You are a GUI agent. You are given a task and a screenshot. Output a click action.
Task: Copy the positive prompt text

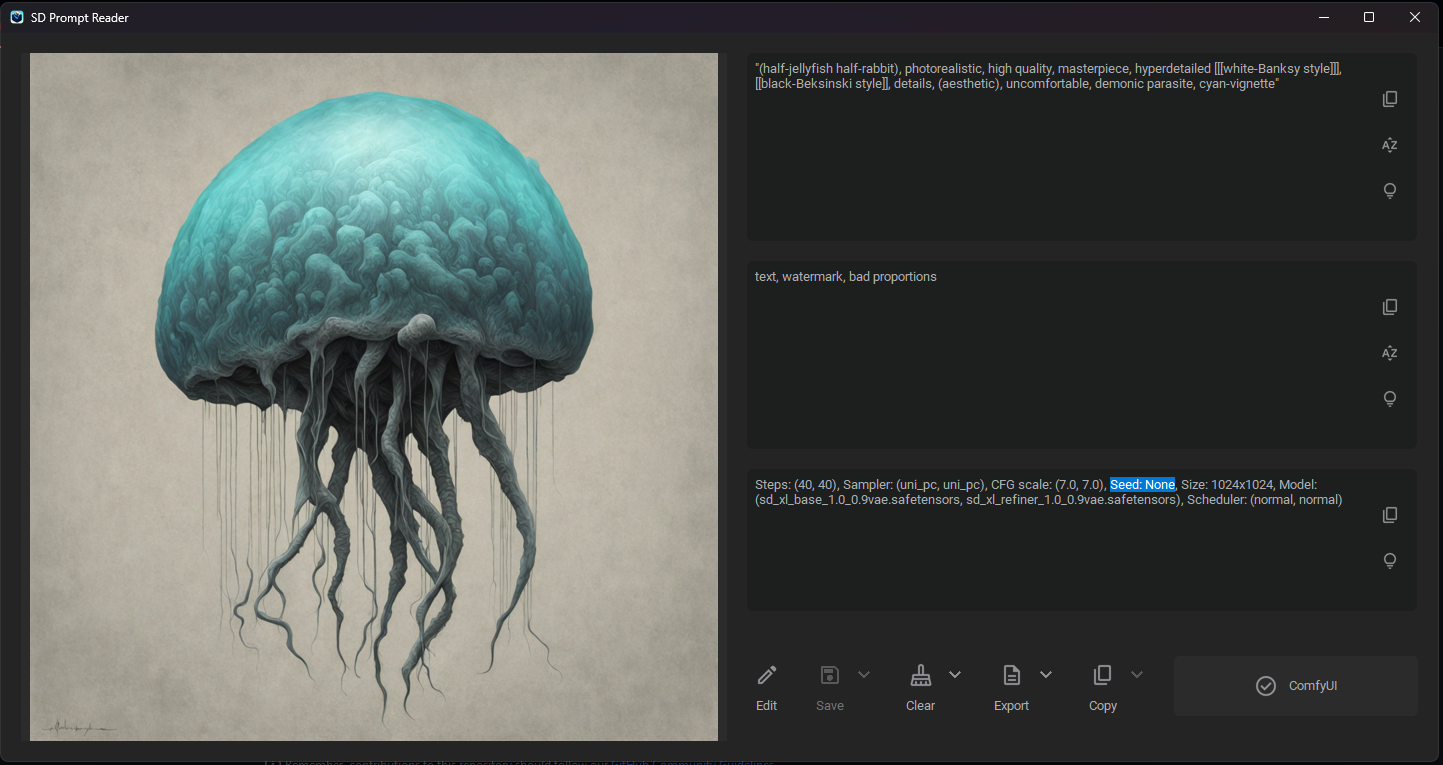[x=1390, y=98]
